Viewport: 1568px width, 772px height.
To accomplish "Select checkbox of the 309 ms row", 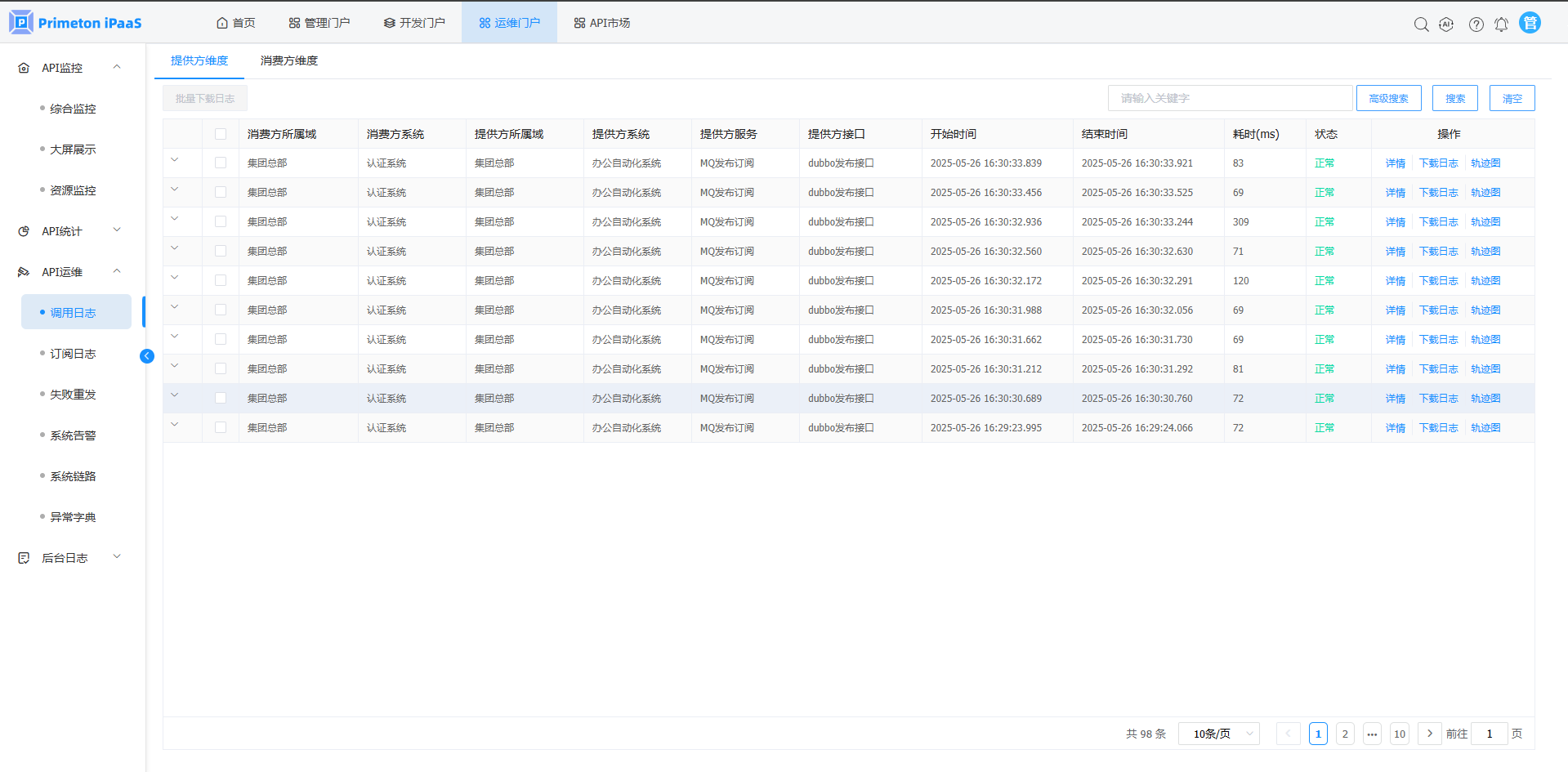I will 221,222.
